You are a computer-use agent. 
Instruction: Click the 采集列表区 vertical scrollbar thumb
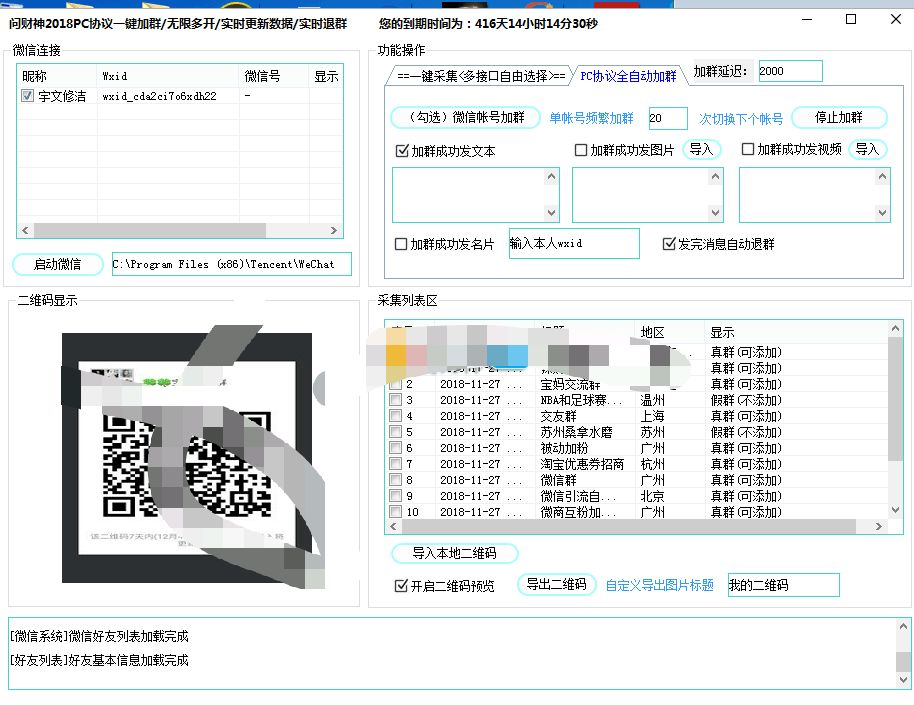tap(895, 399)
